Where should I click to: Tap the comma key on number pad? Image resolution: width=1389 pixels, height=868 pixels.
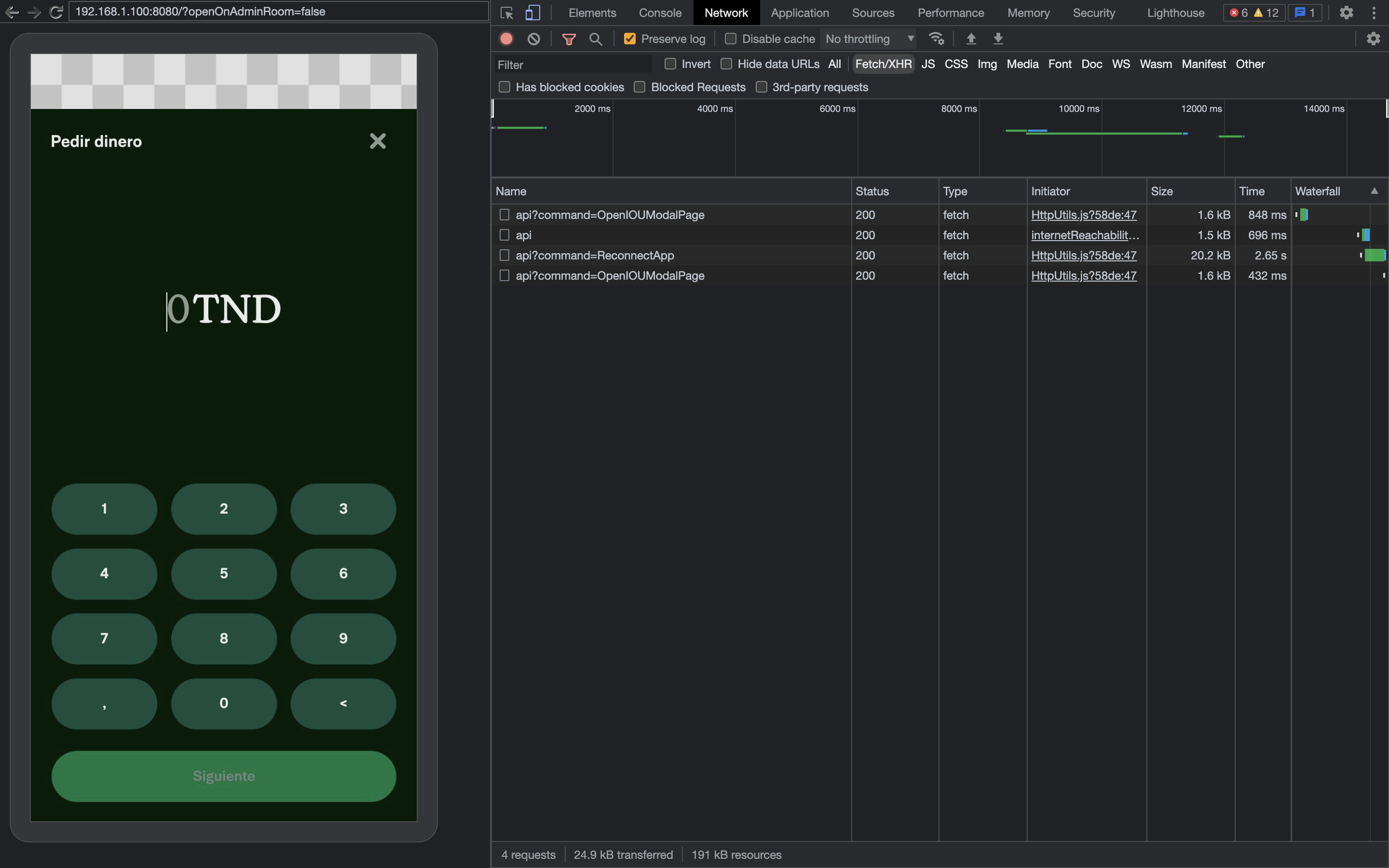coord(105,703)
